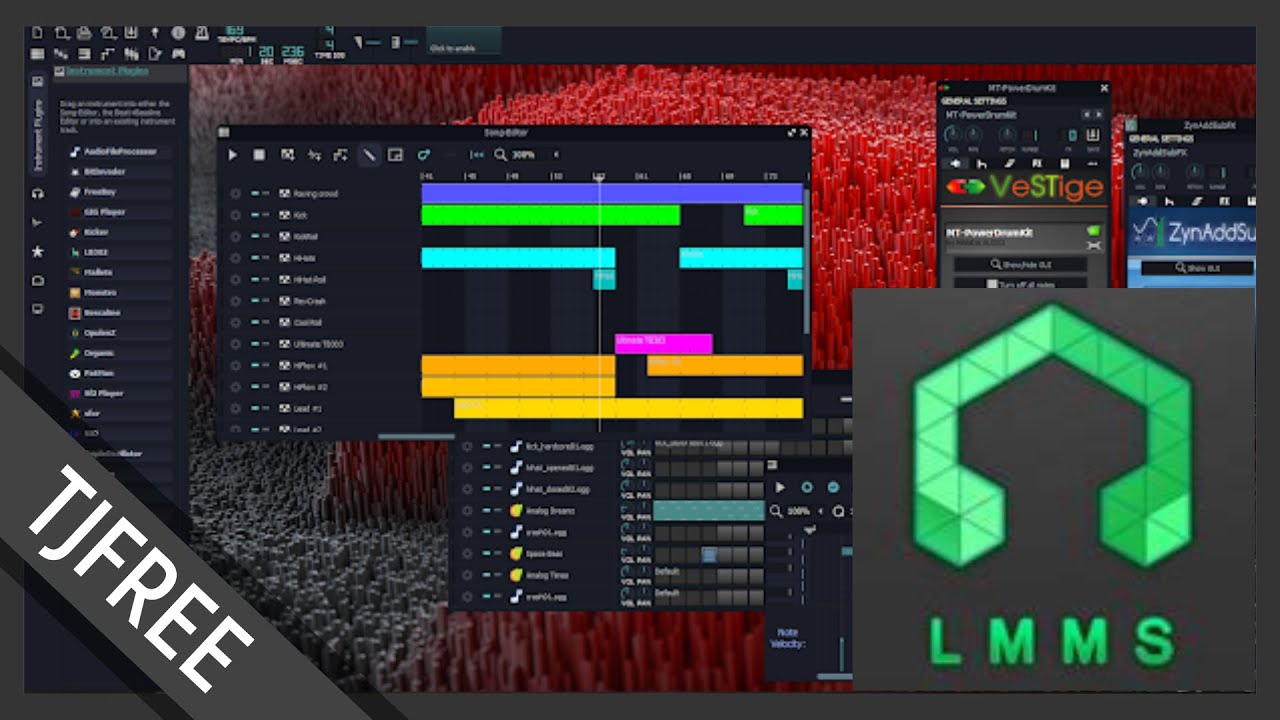Select edit mode in Song Editor toolbar
The height and width of the screenshot is (720, 1280).
(x=396, y=155)
